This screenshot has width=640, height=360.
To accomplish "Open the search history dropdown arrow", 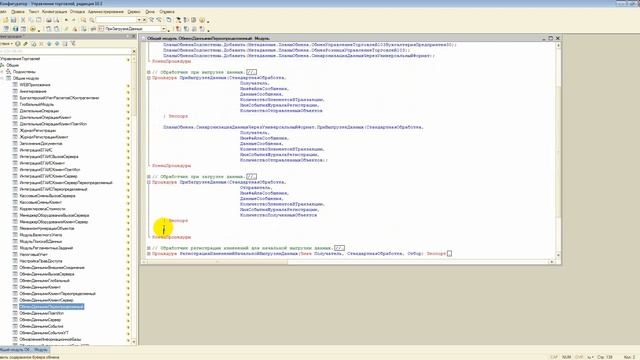I will click(x=139, y=20).
